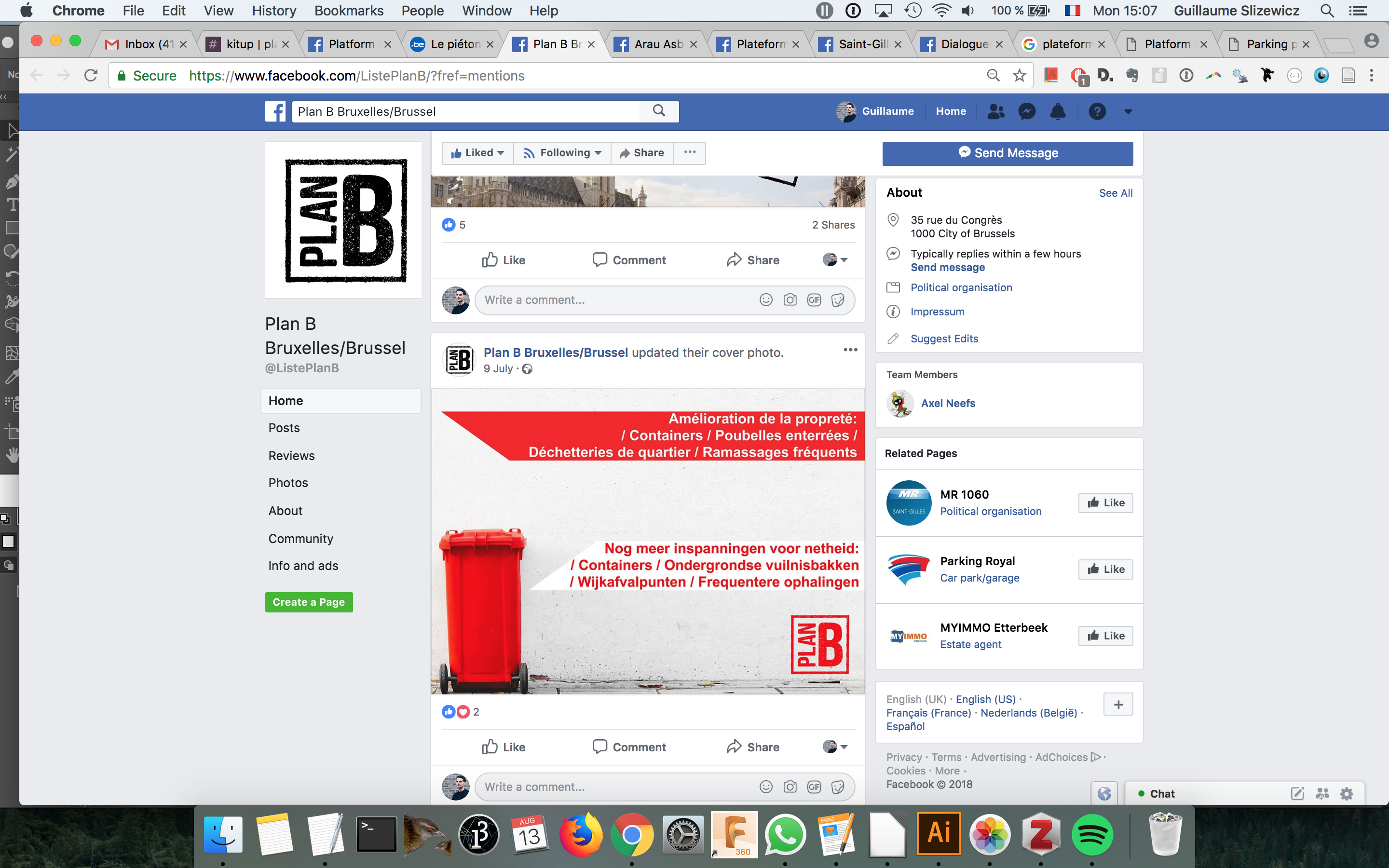
Task: Select Photos in the page sidebar
Action: [288, 483]
